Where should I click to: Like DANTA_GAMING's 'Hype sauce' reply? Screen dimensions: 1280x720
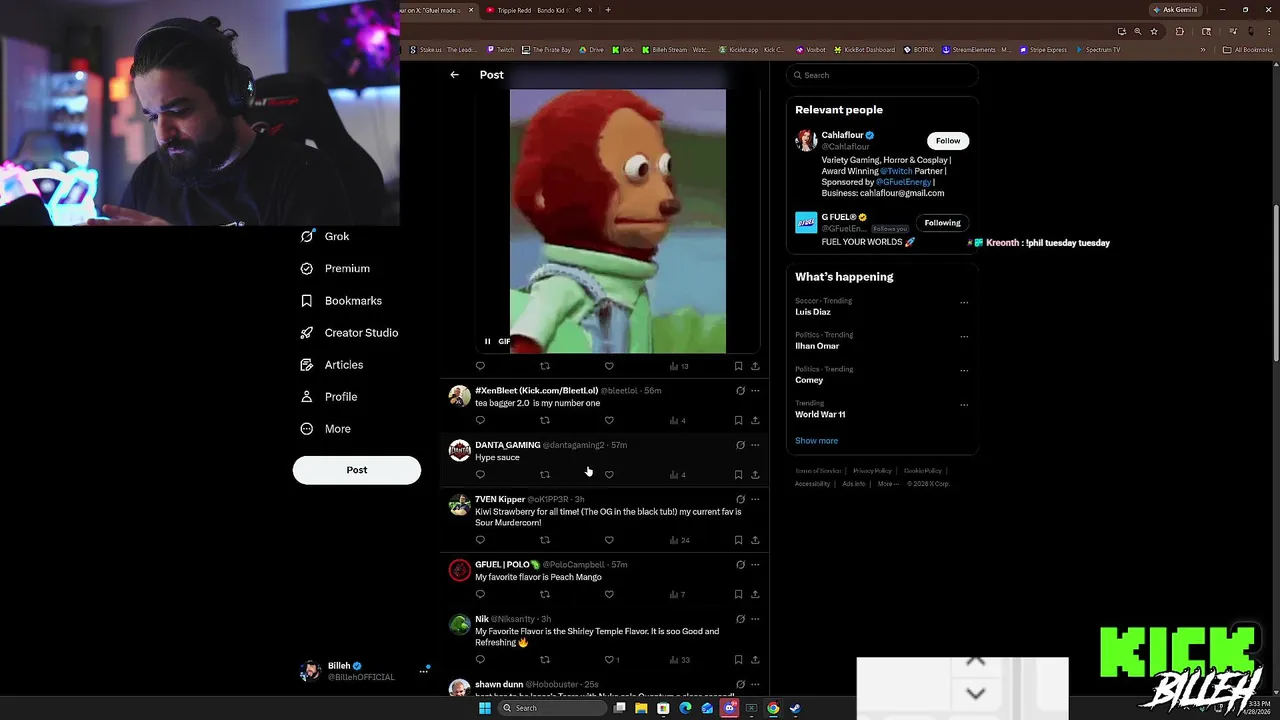[x=609, y=474]
